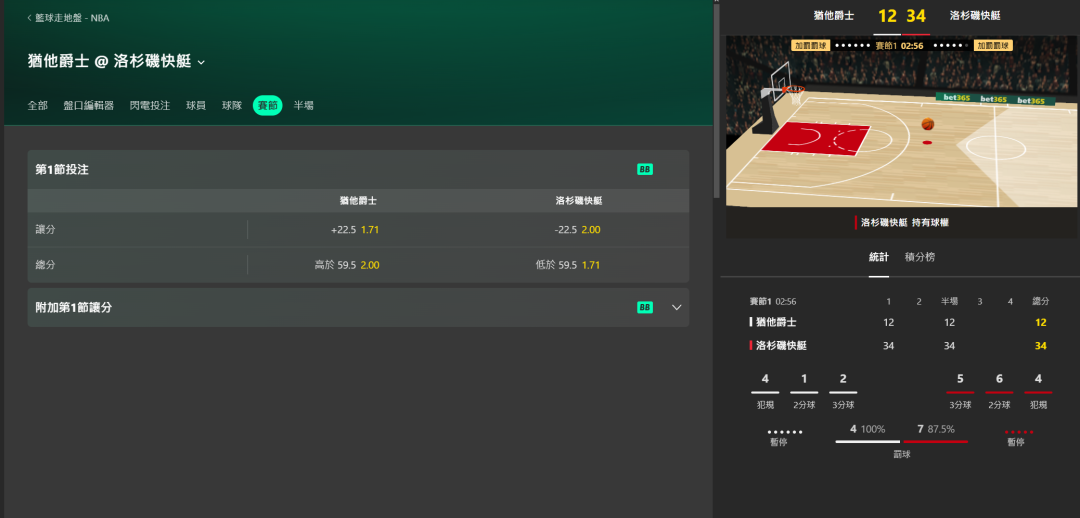Click the white 暫停 timeout dots
Viewport: 1080px width, 518px height.
[785, 433]
